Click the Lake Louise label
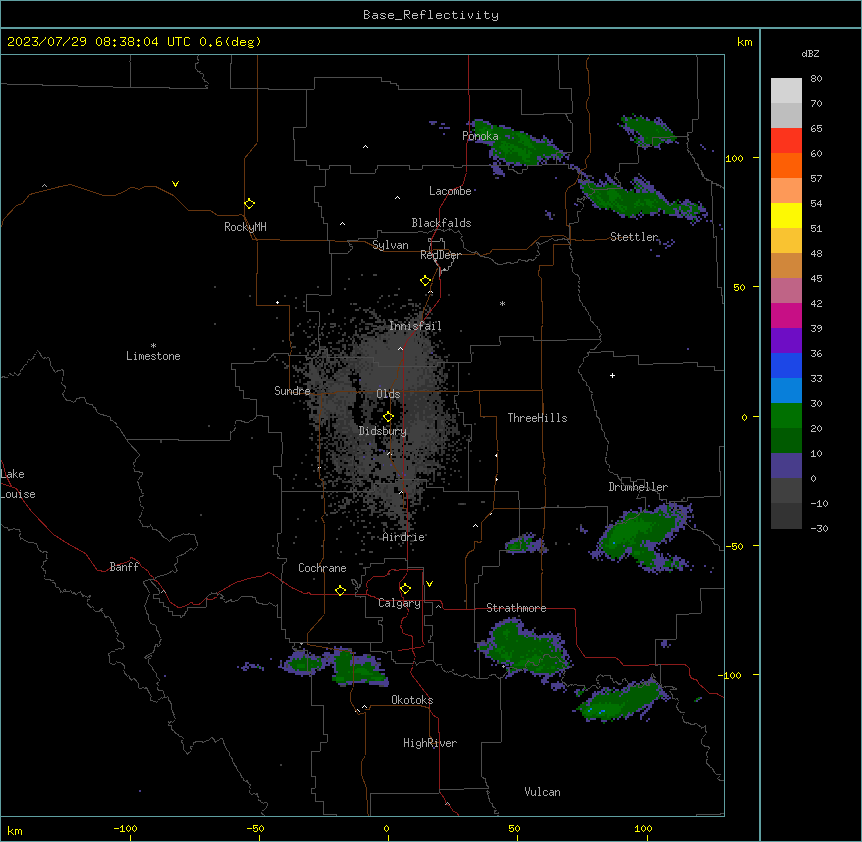The image size is (862, 842). [18, 484]
